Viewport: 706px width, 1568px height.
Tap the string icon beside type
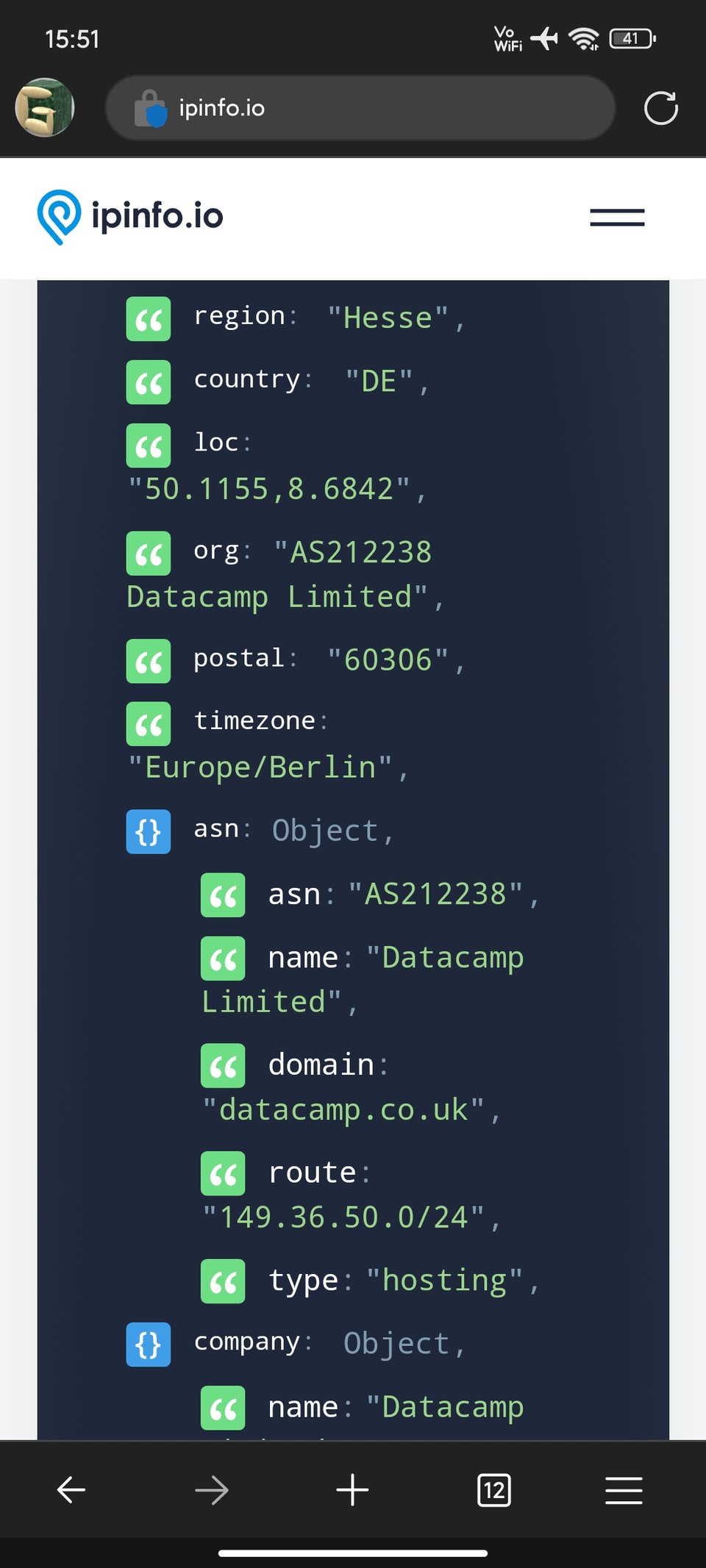coord(223,1281)
